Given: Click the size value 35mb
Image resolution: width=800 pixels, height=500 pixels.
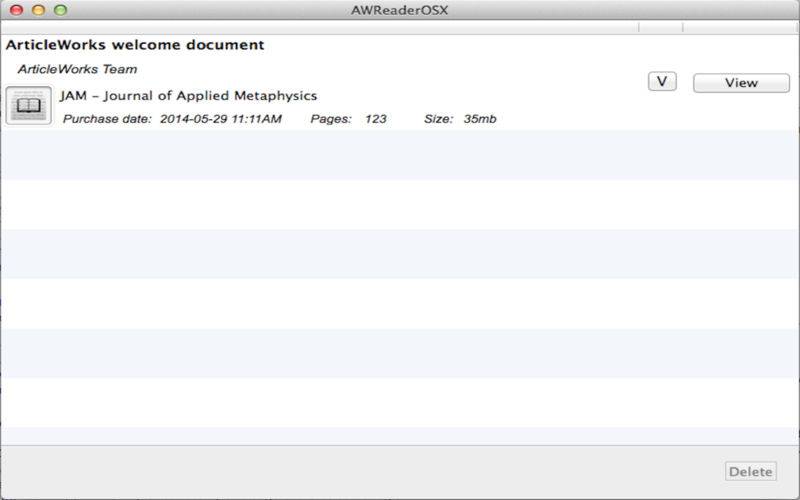Looking at the screenshot, I should (480, 119).
